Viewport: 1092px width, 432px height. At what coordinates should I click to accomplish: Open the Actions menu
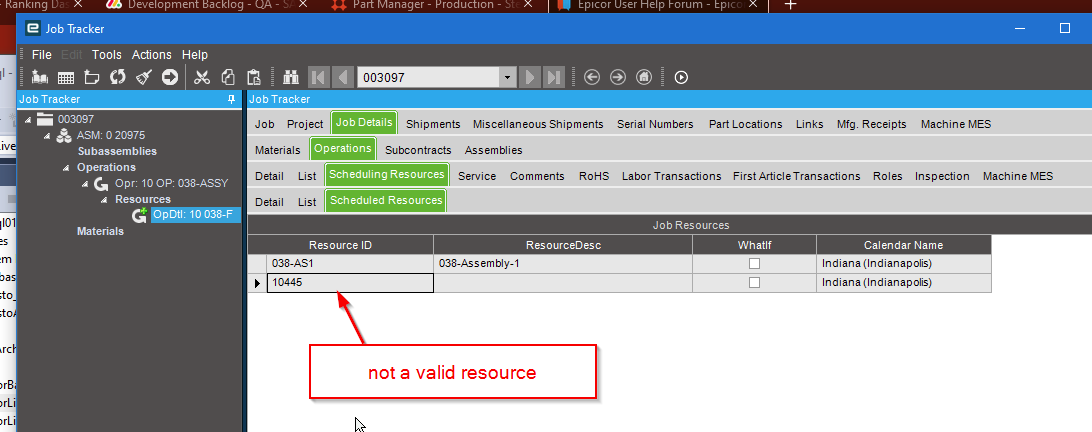[x=152, y=54]
